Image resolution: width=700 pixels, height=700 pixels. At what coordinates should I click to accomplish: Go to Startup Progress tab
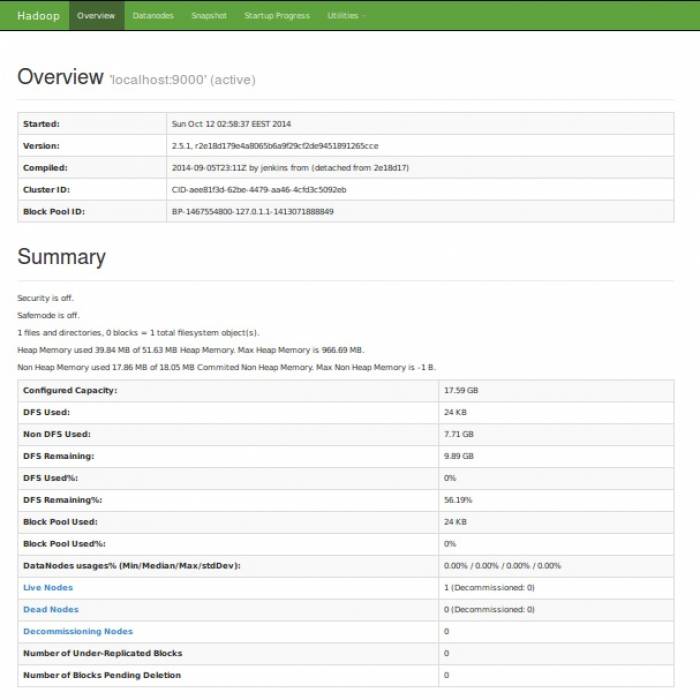pyautogui.click(x=277, y=16)
